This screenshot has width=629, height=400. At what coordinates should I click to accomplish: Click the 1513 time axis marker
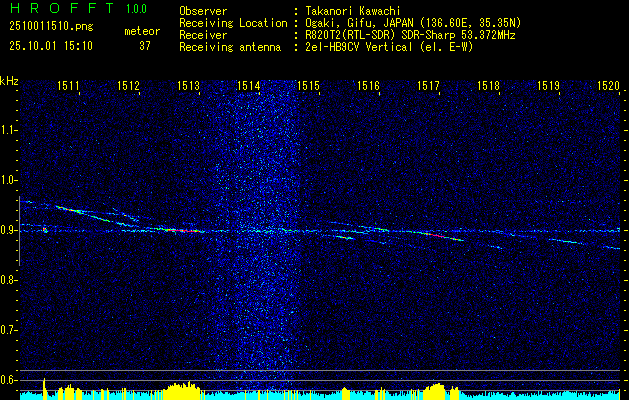(189, 85)
